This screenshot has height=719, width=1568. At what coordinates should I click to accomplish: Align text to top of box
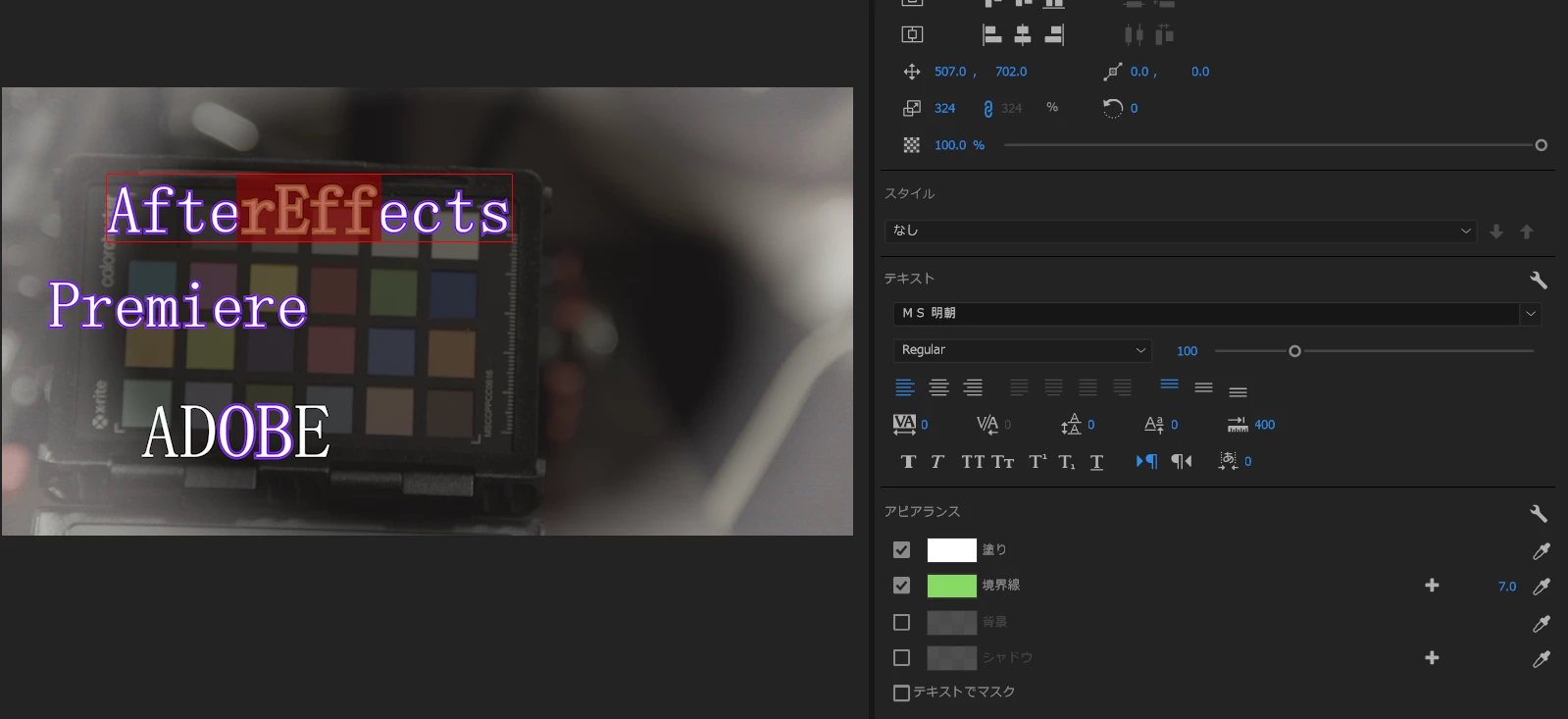[x=1170, y=385]
